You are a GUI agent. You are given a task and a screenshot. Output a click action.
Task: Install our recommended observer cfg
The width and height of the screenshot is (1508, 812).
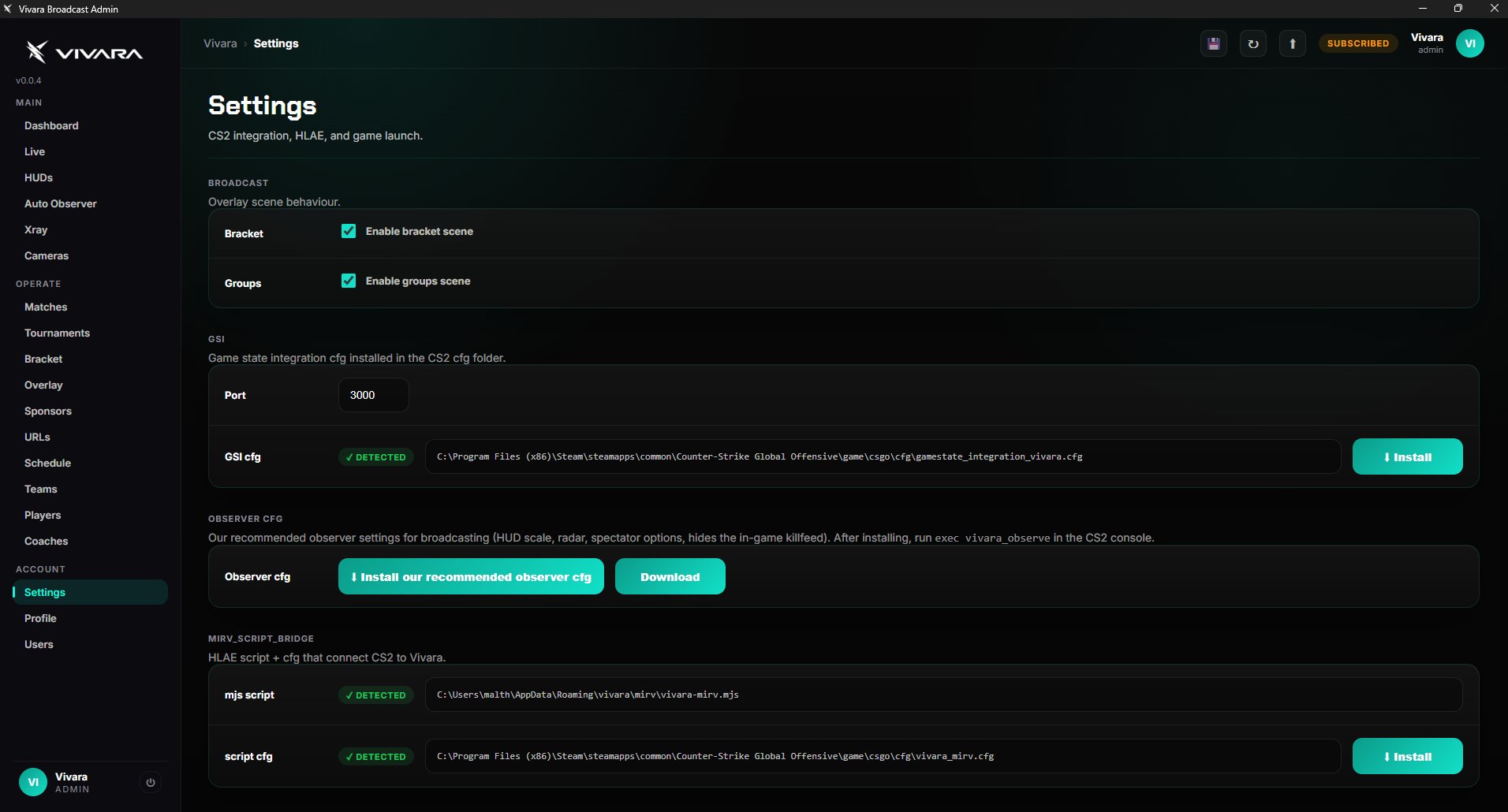click(471, 576)
